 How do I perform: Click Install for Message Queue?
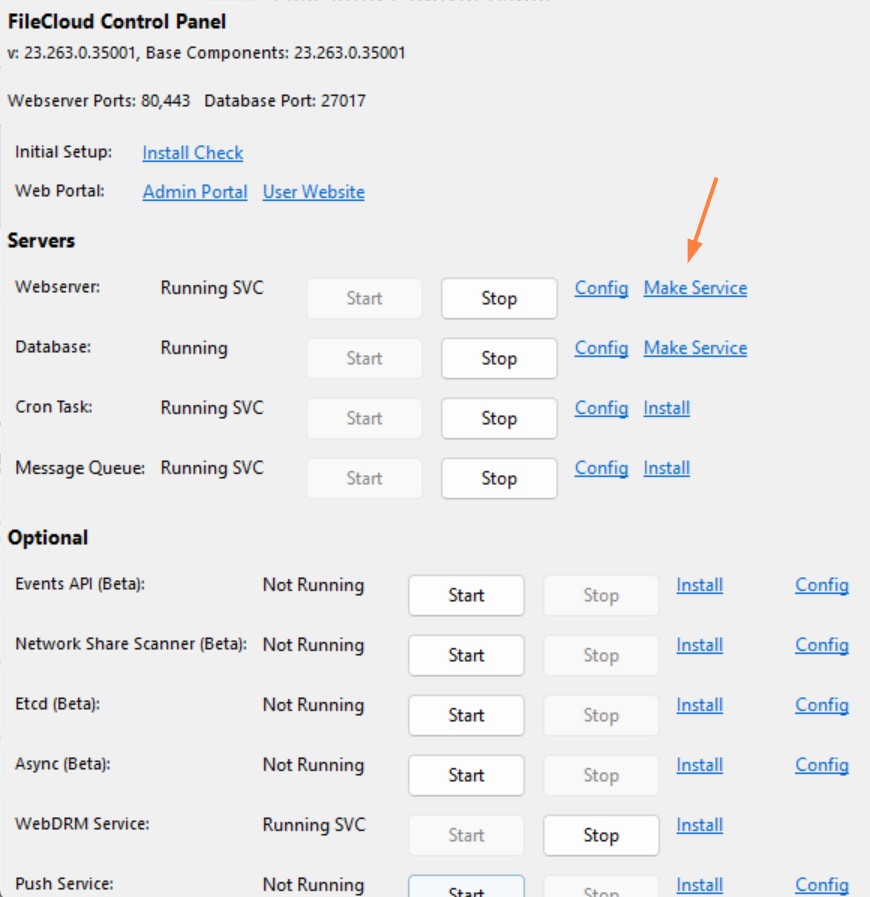coord(666,468)
